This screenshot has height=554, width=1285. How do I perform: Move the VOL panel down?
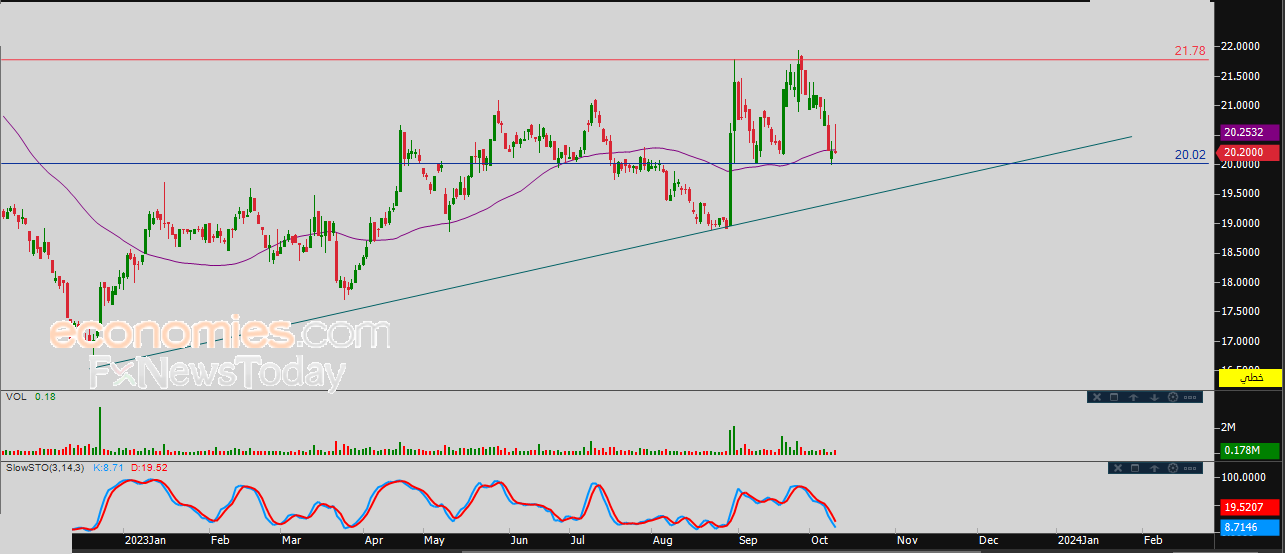click(1154, 397)
